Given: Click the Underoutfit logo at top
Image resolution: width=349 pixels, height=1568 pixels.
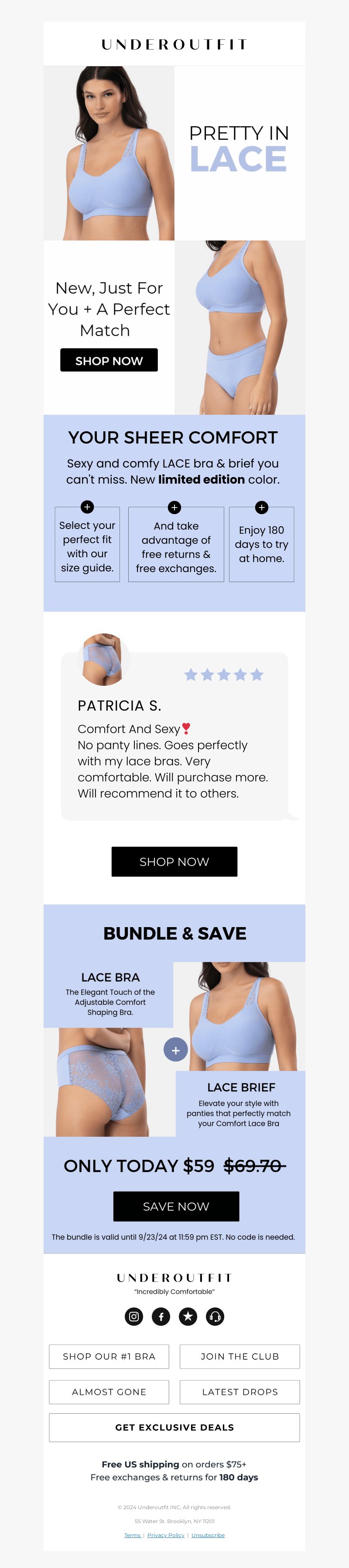Looking at the screenshot, I should coord(174,44).
